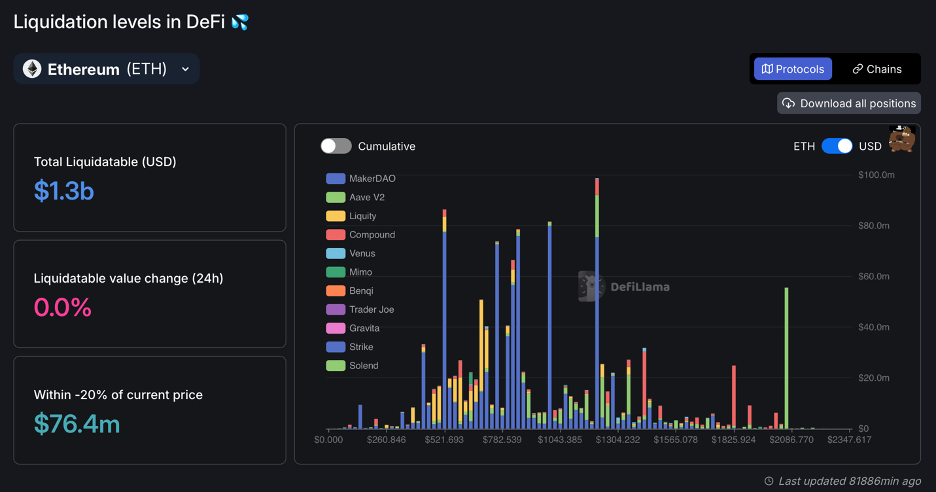Click the Total Liquidatable (USD) label
Screen dimensions: 936x492
[x=105, y=162]
